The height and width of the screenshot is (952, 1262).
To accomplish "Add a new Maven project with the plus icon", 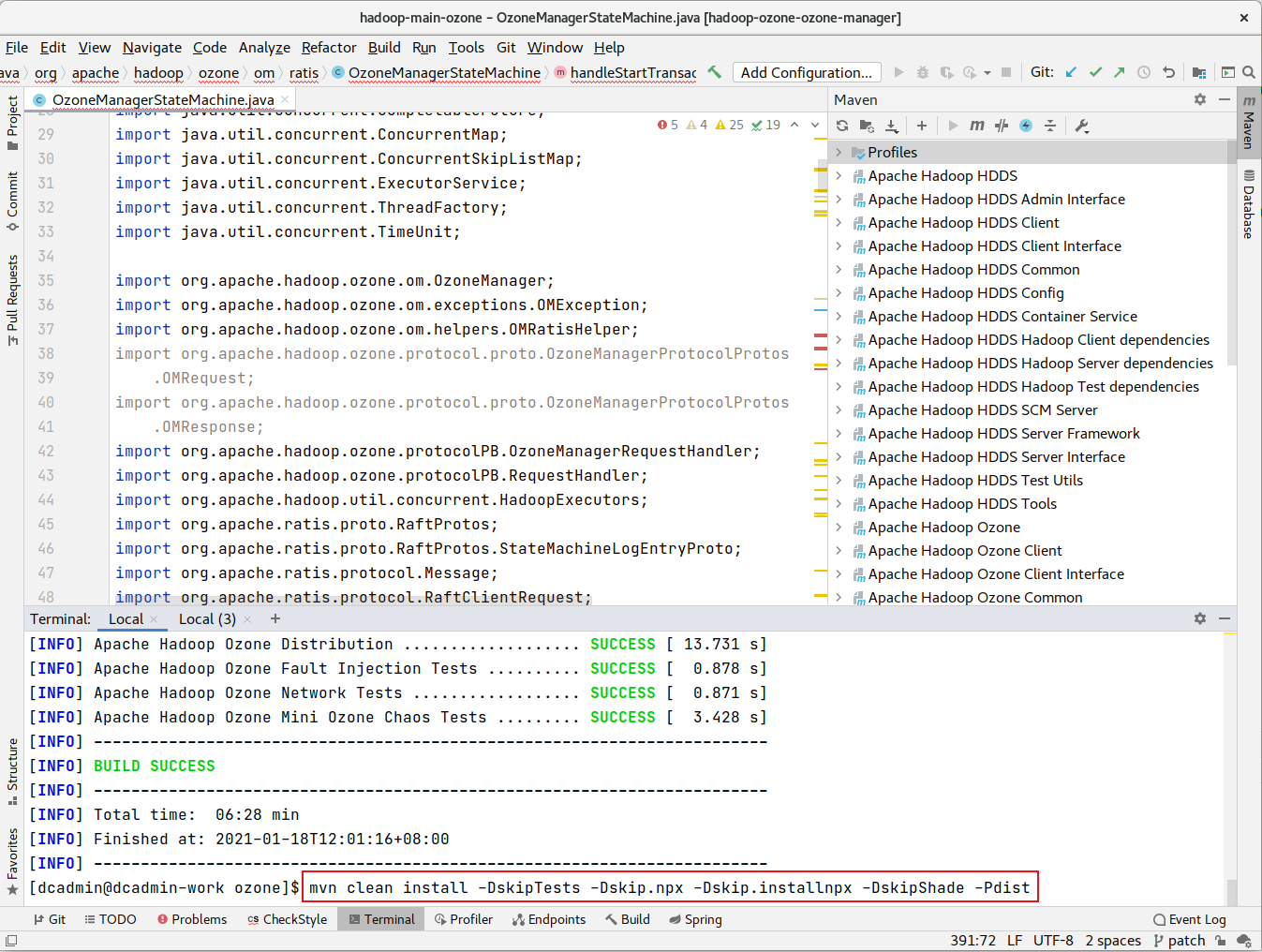I will pos(919,125).
